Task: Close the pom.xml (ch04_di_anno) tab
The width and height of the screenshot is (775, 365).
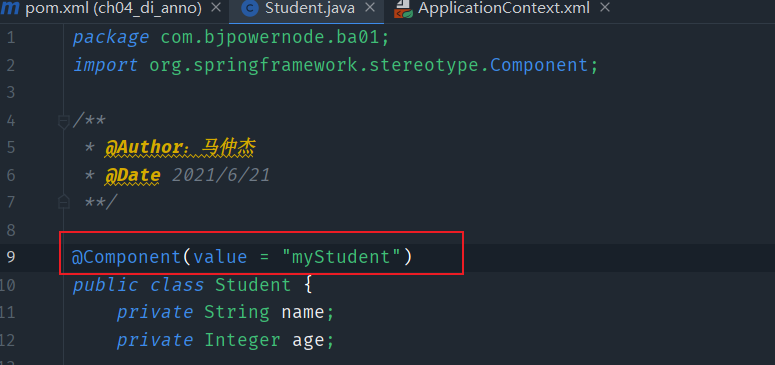Action: click(x=216, y=8)
